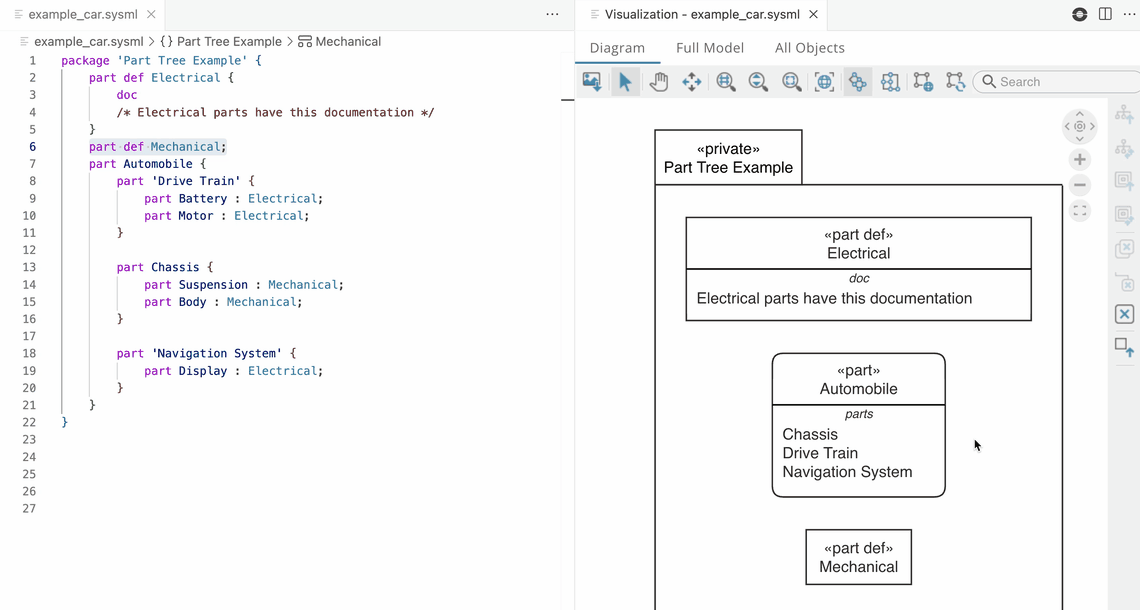
Task: Click the globe centering icon in the toolbar
Action: coord(824,81)
